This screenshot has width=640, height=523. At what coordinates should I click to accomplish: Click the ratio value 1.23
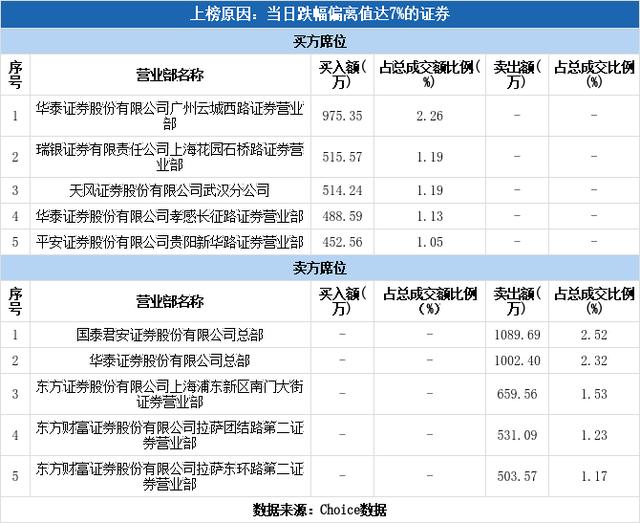594,436
